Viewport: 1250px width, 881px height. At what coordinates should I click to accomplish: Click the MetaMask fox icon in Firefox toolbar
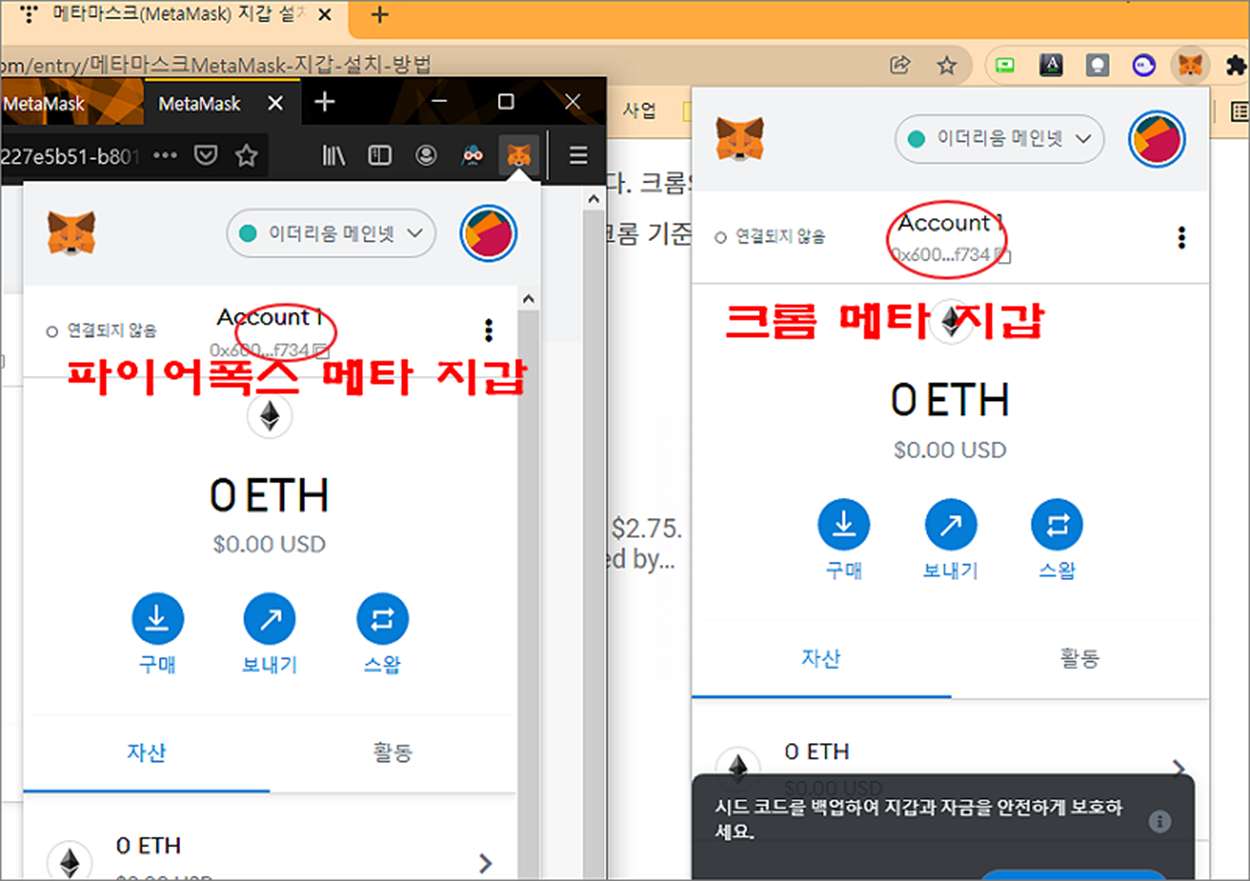click(x=519, y=155)
